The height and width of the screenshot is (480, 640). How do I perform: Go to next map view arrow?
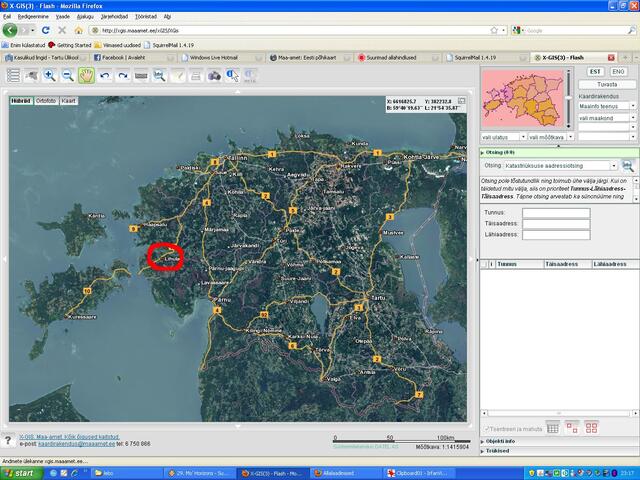(x=123, y=76)
